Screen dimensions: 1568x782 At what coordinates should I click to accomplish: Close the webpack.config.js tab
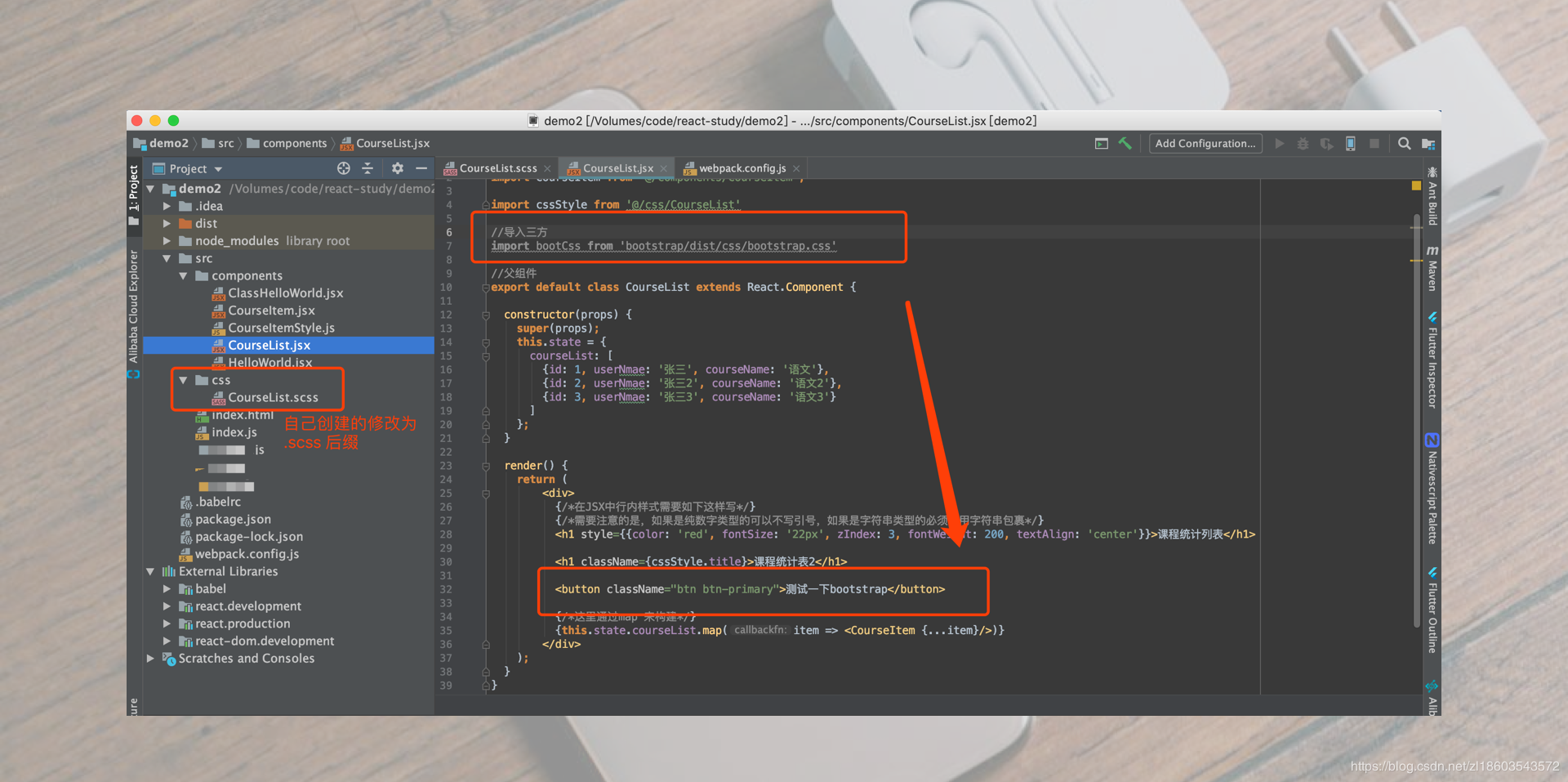(796, 169)
